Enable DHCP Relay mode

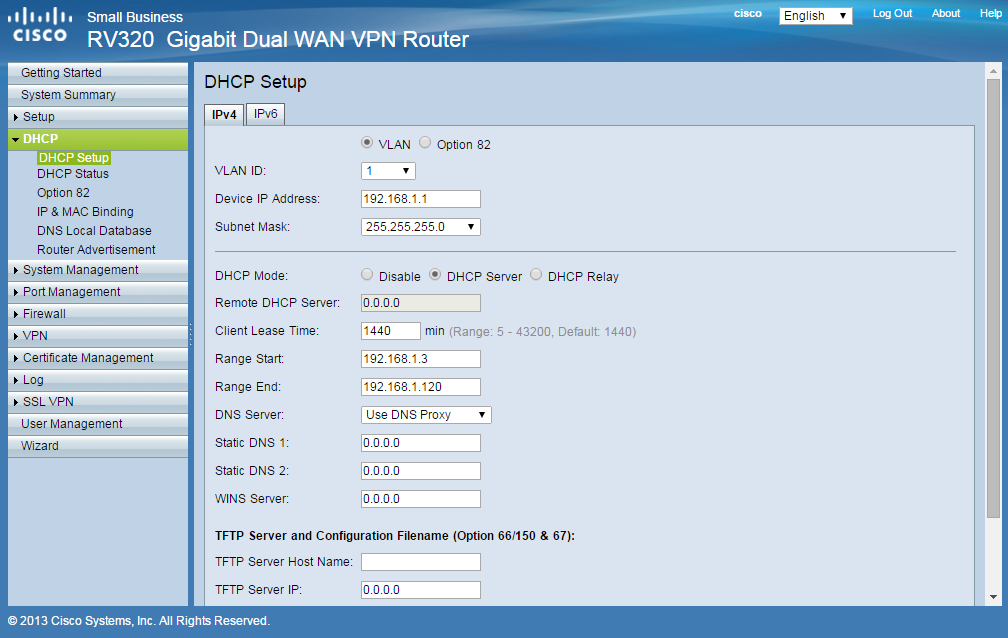pyautogui.click(x=536, y=275)
